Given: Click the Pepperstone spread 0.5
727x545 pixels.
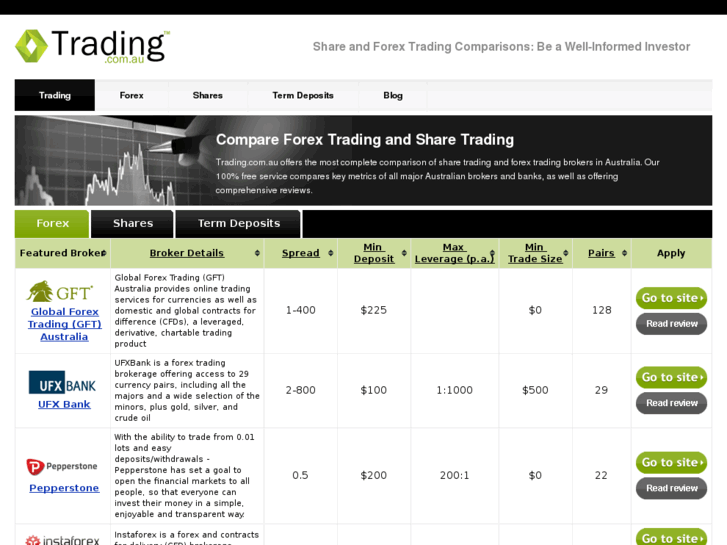Looking at the screenshot, I should 300,475.
